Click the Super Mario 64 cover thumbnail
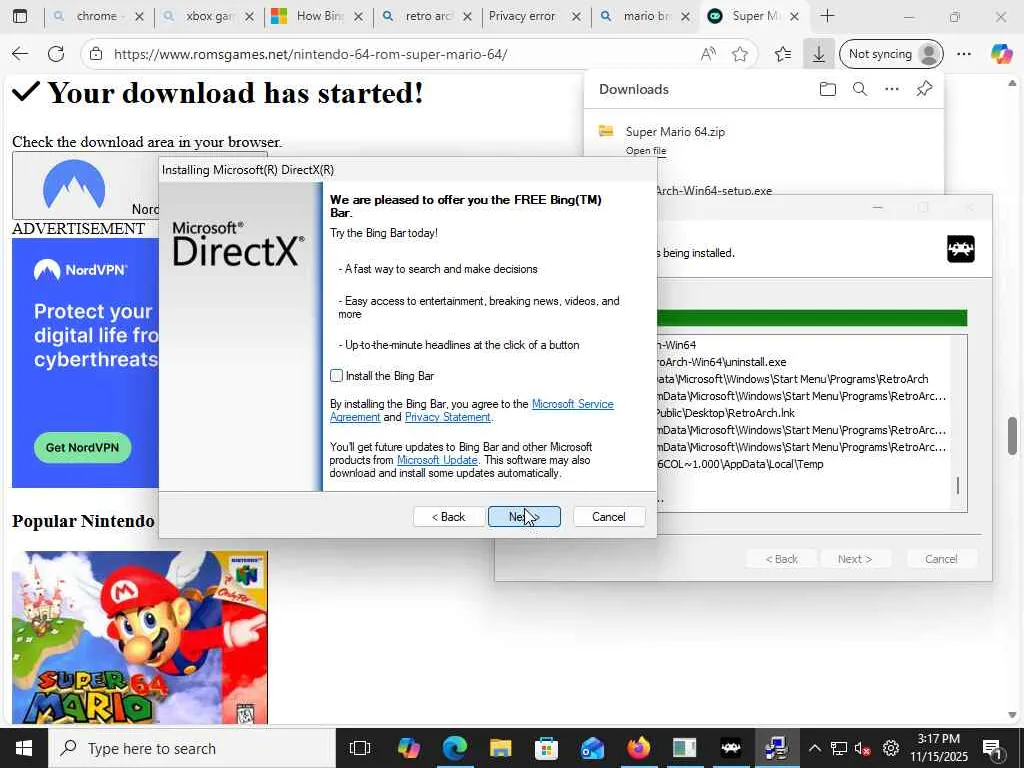 coord(140,637)
